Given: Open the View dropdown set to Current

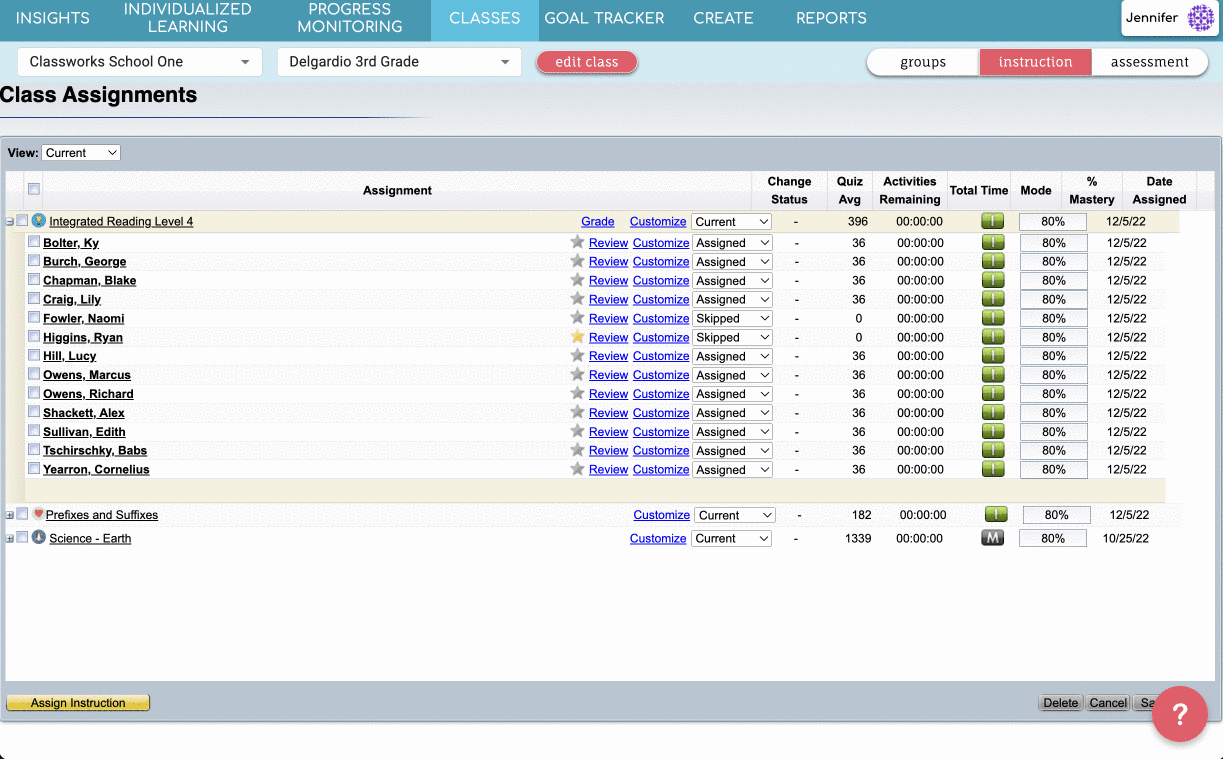Looking at the screenshot, I should coord(81,153).
